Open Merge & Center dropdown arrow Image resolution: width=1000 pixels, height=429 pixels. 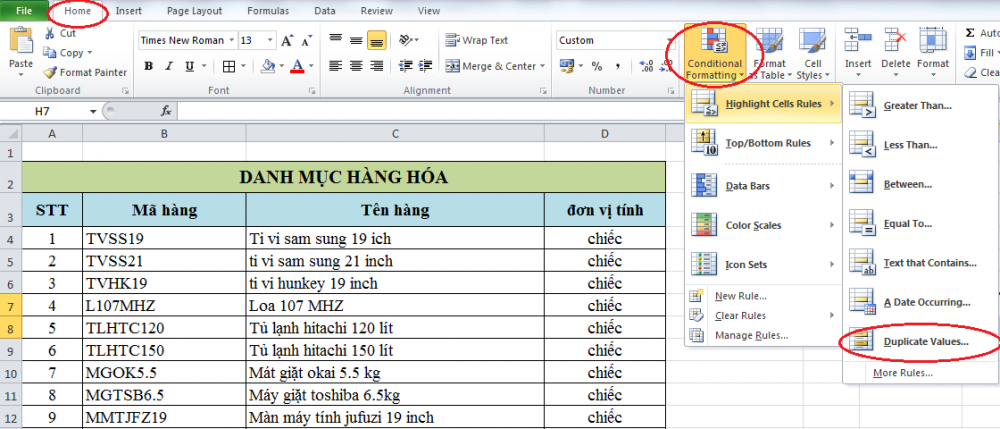click(x=542, y=66)
